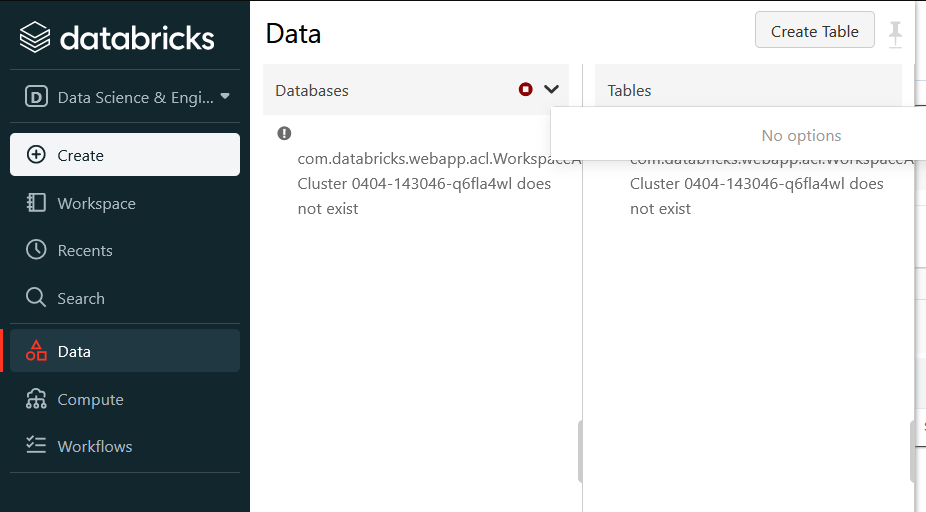Click the red cluster status icon
926x512 pixels.
pyautogui.click(x=526, y=89)
